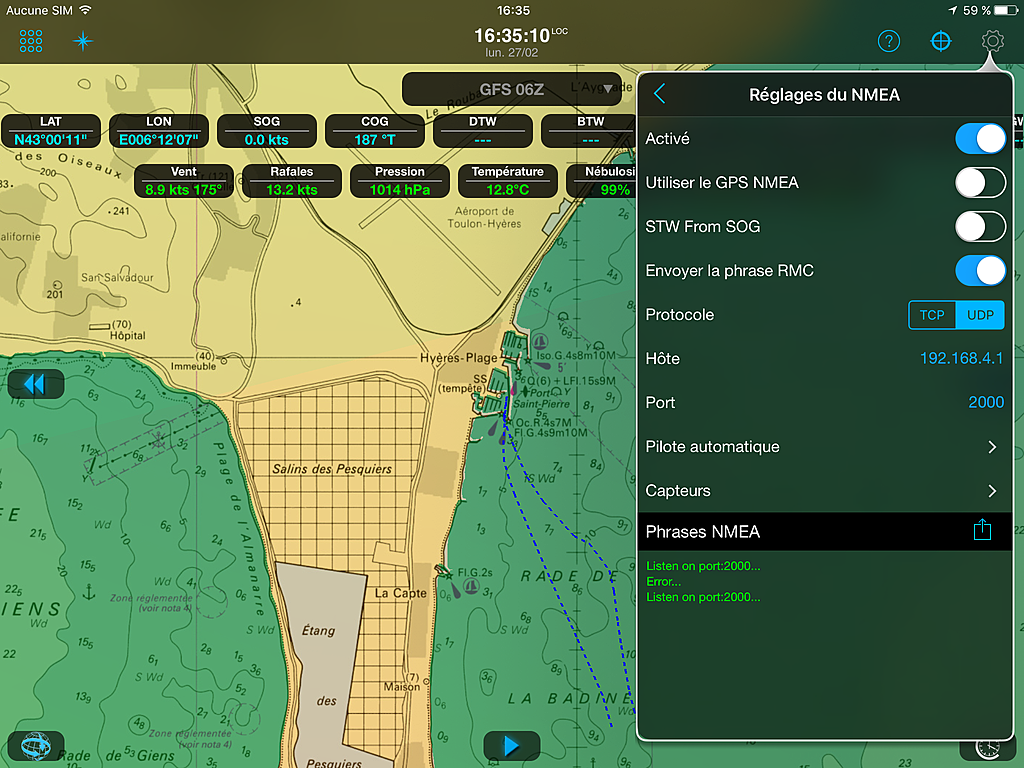Rewind with the double left arrow button
Image resolution: width=1024 pixels, height=768 pixels.
(x=35, y=384)
